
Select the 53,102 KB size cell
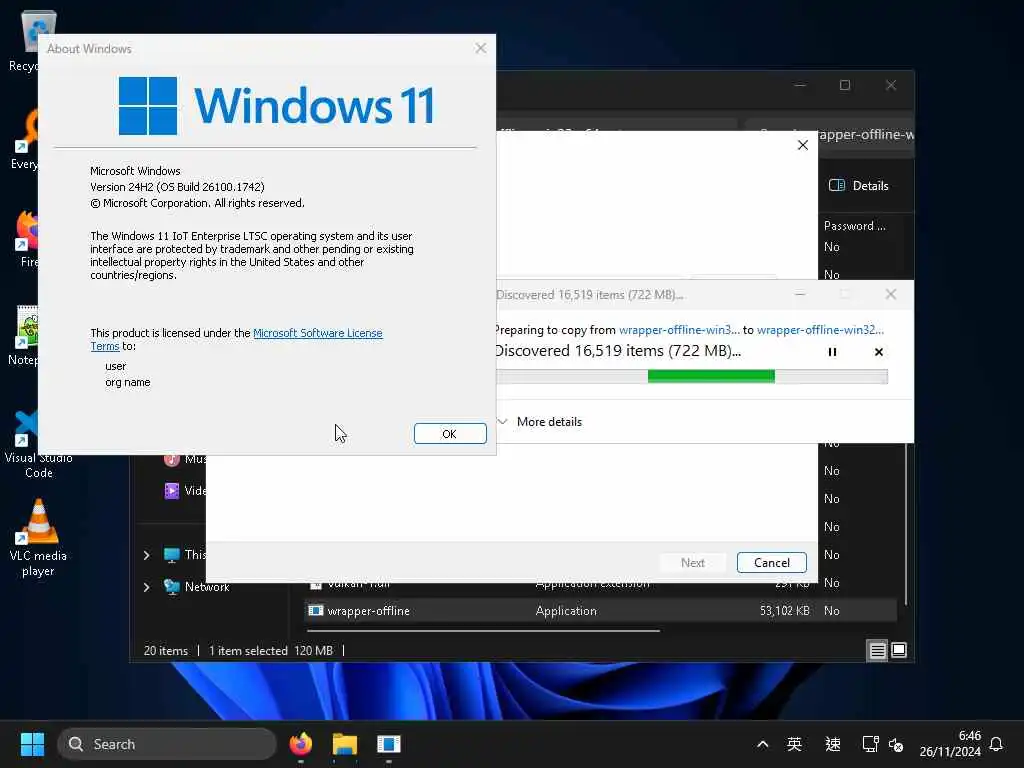[784, 611]
